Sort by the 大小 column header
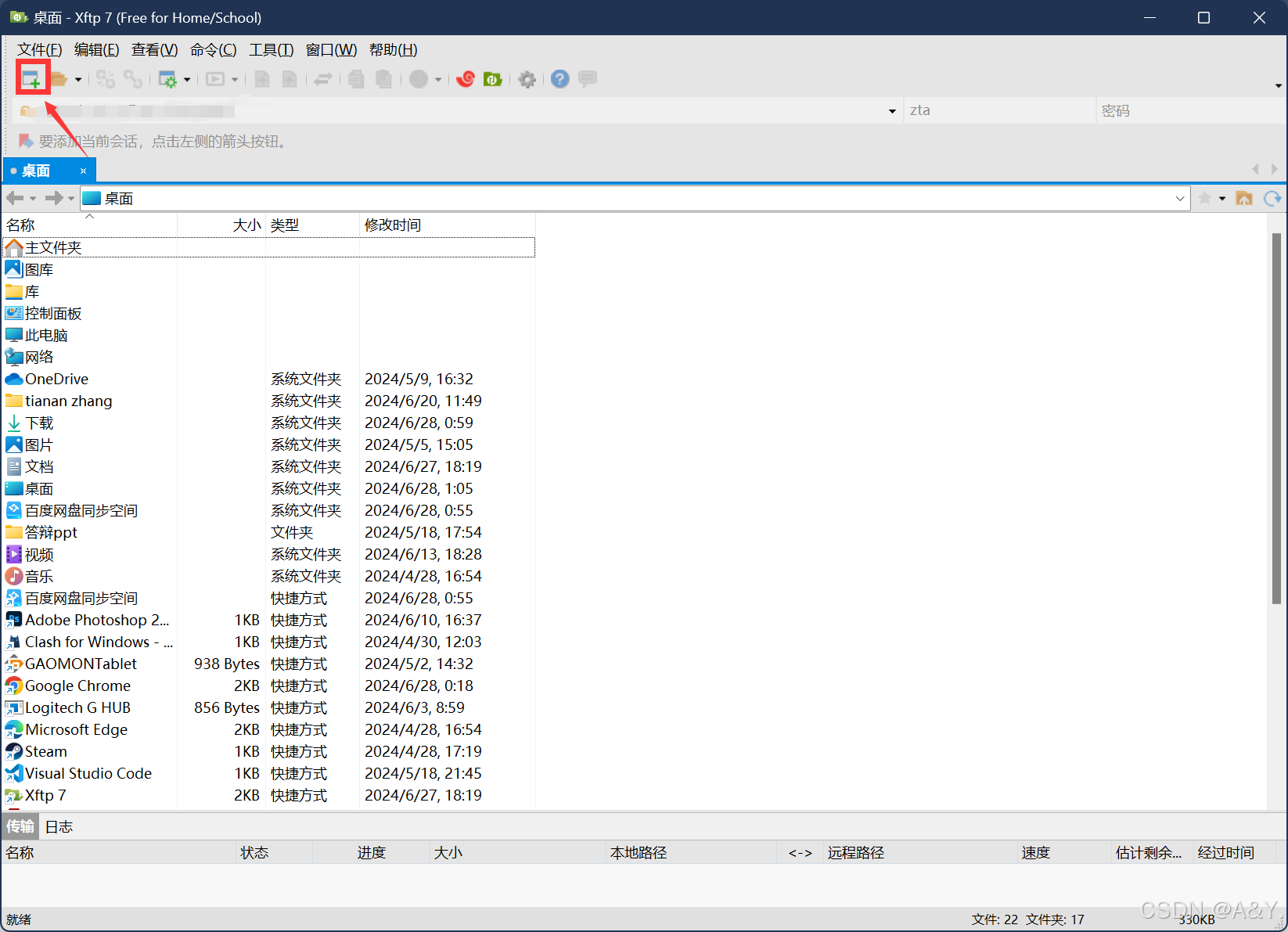Image resolution: width=1288 pixels, height=932 pixels. click(221, 225)
